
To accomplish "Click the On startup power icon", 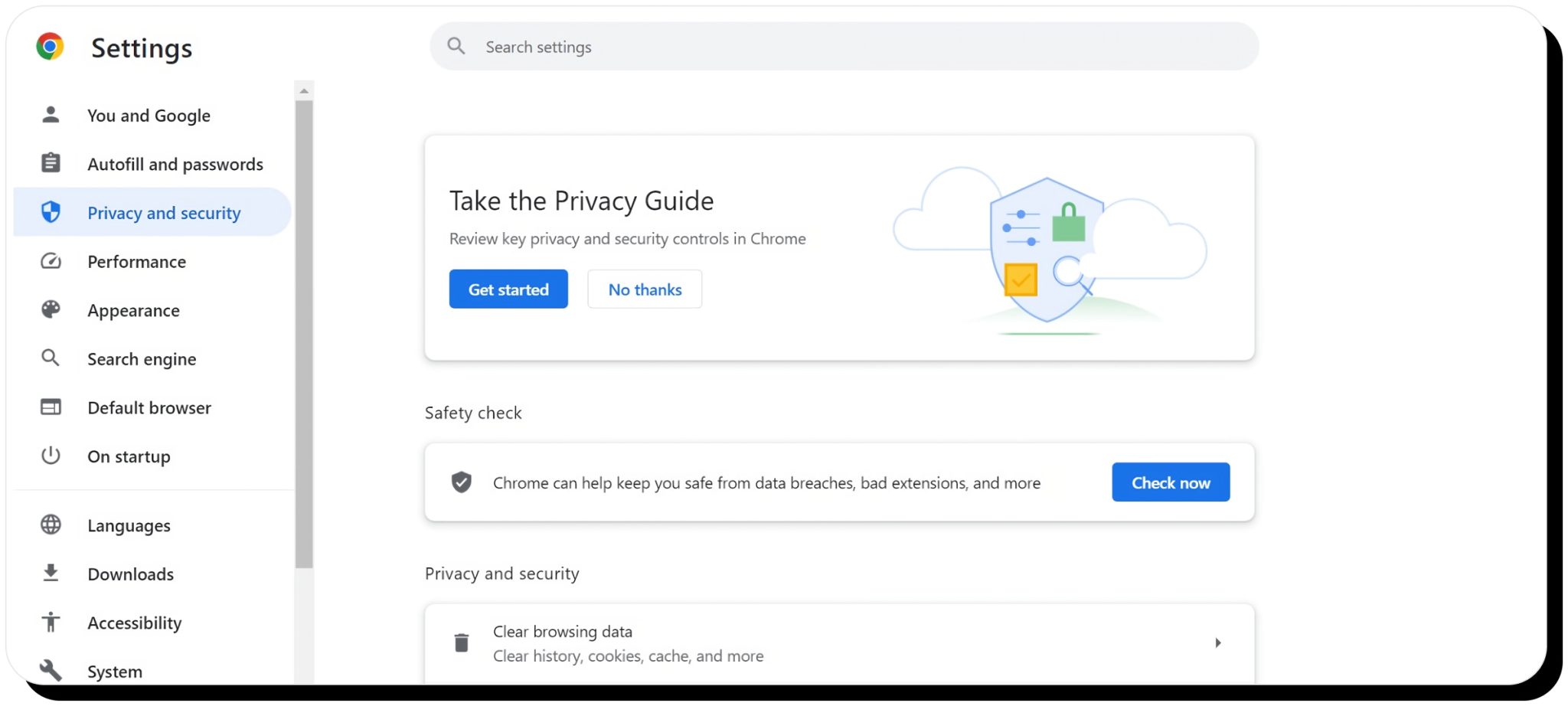I will (50, 456).
